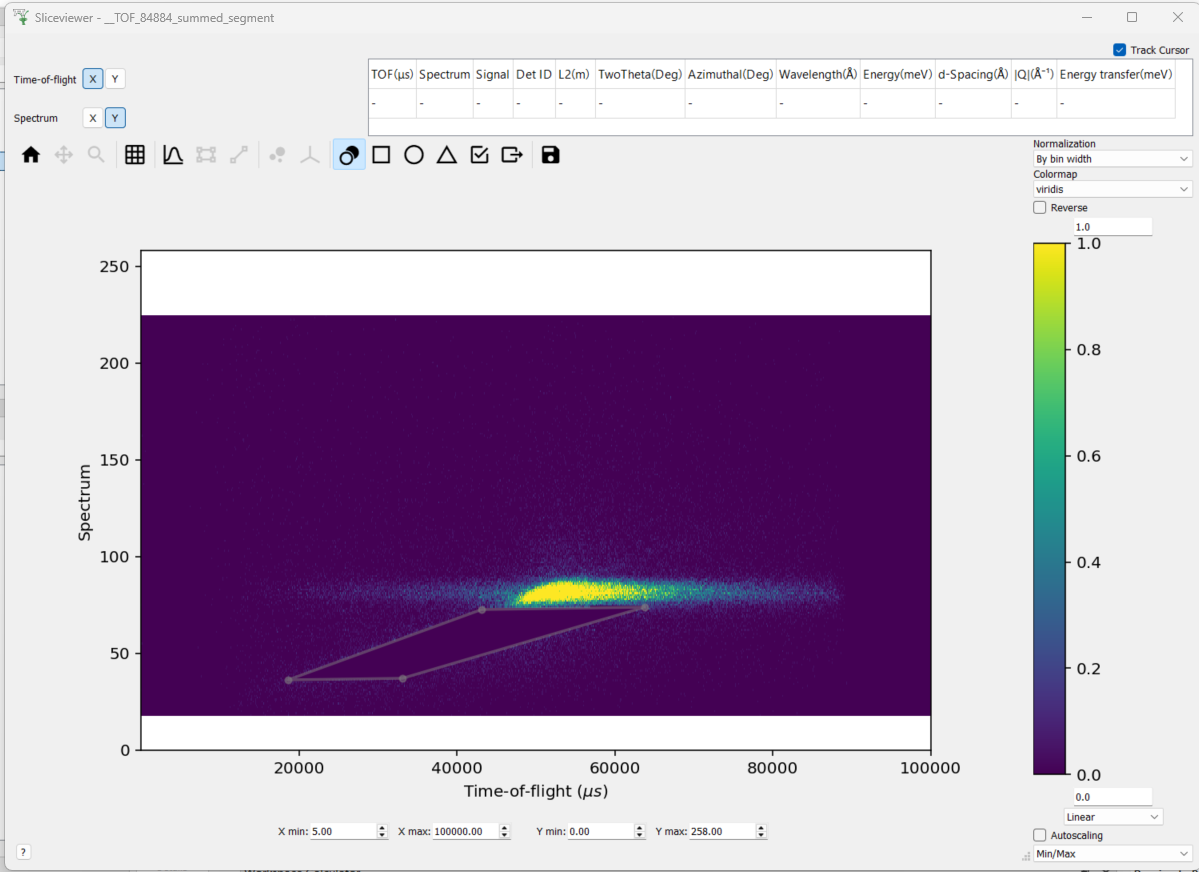Screen dimensions: 1199x872
Task: Toggle the overlapping circles masking tool
Action: click(349, 155)
